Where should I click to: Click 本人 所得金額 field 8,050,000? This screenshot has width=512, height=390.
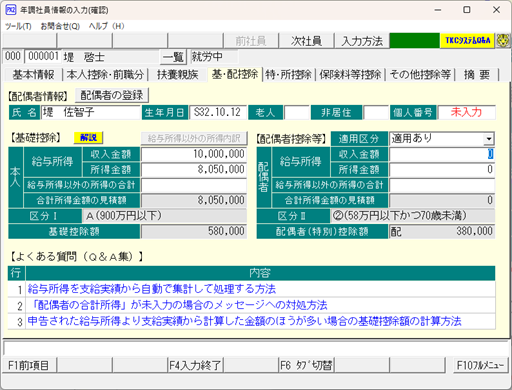[x=194, y=169]
